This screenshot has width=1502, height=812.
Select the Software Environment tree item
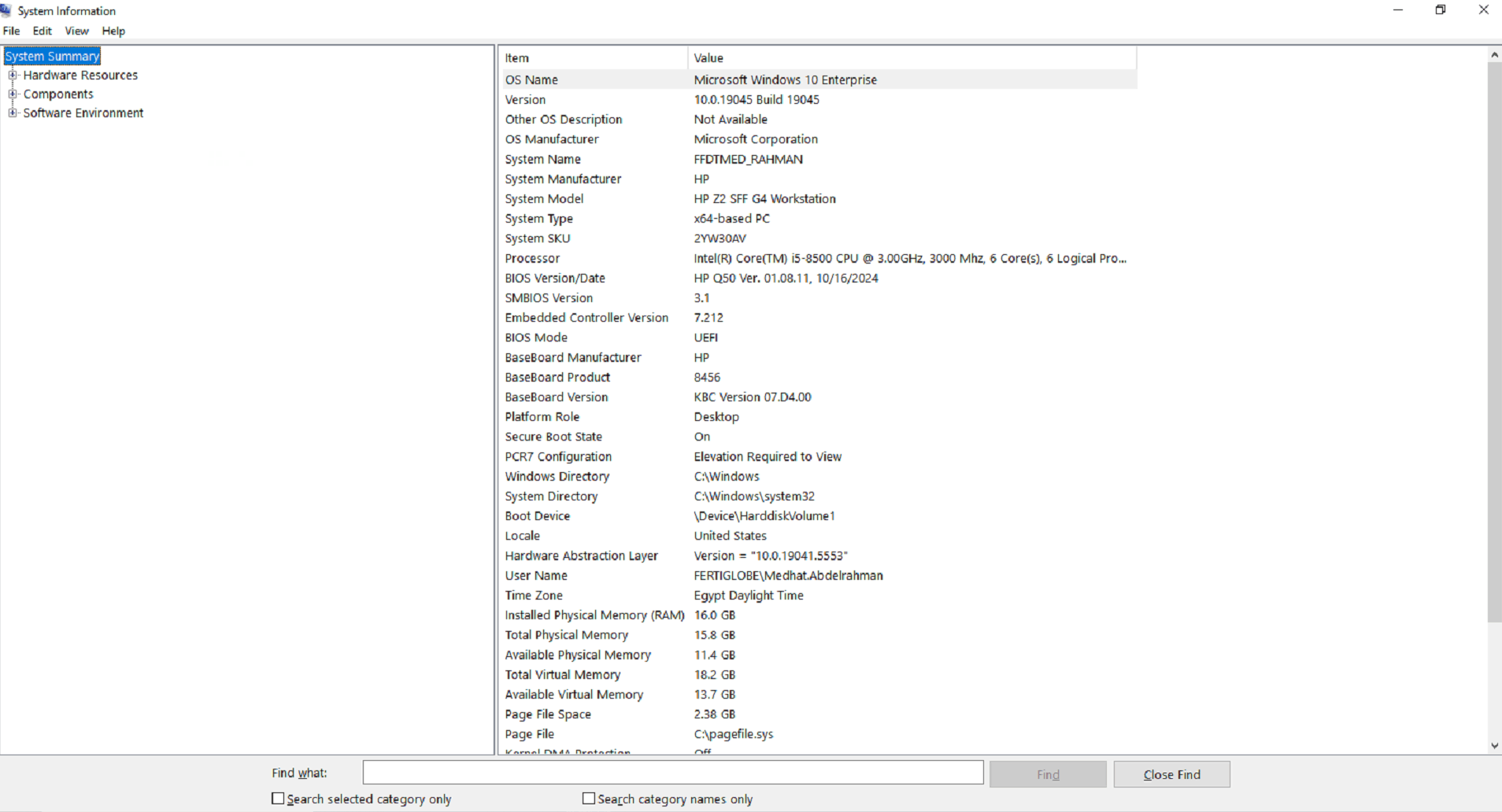point(83,113)
